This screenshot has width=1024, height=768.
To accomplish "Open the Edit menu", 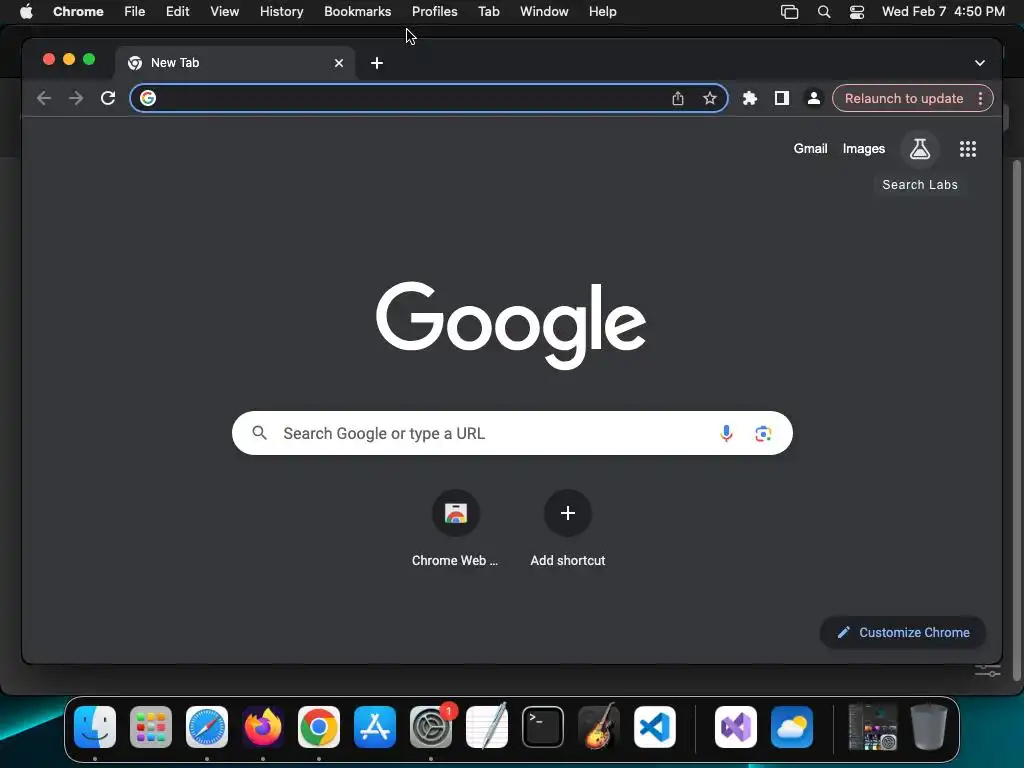I will tap(178, 12).
